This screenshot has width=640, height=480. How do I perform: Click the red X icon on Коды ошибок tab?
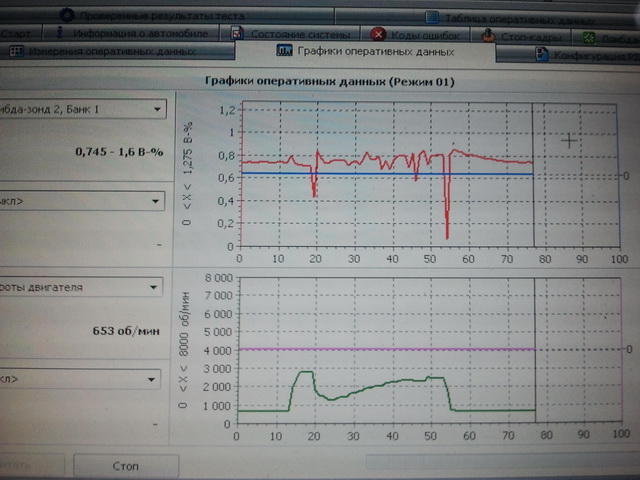point(377,36)
